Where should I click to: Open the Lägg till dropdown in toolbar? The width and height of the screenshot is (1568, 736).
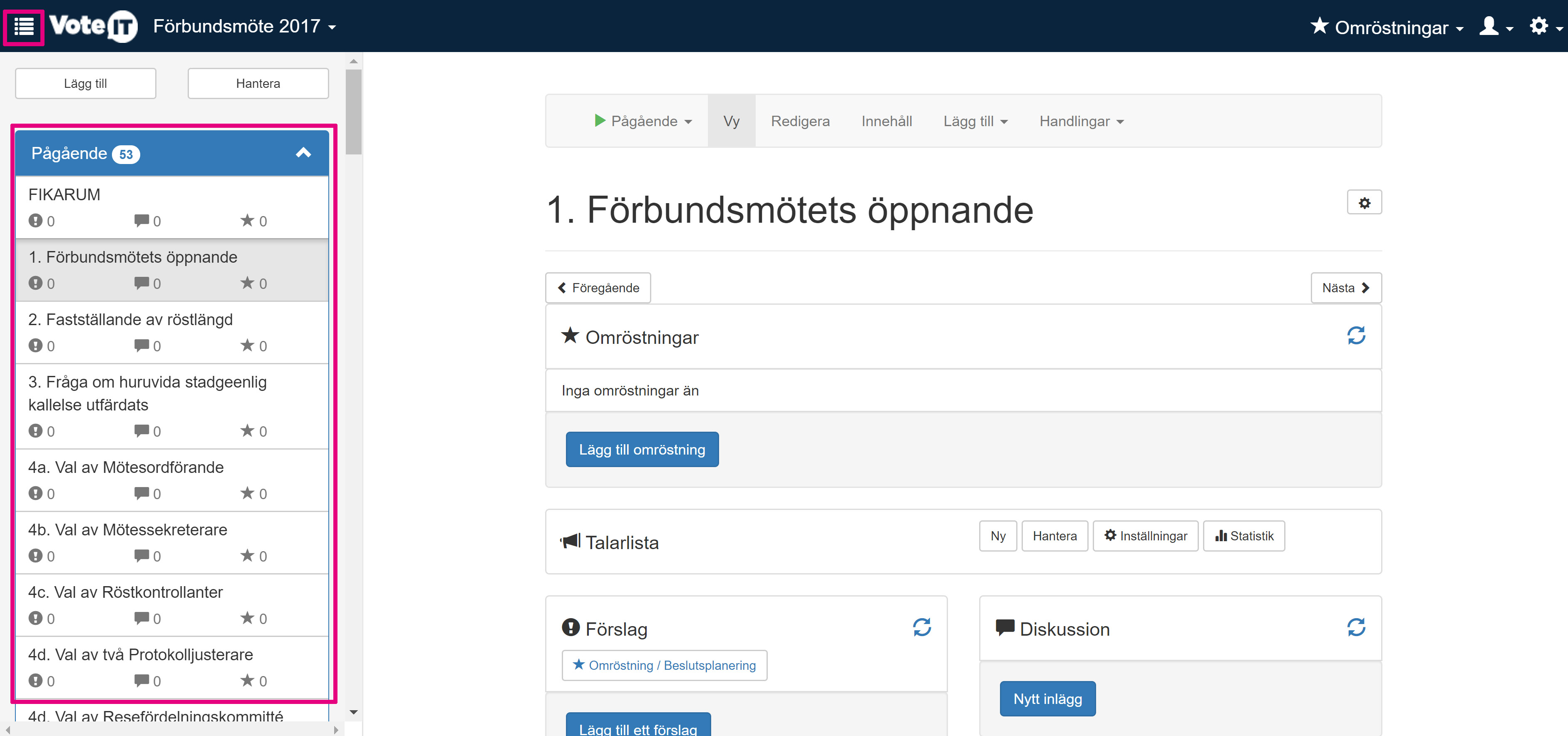tap(975, 121)
